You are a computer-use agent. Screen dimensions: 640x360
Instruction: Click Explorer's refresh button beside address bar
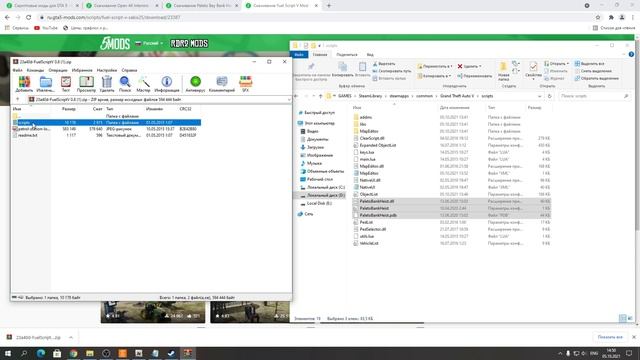[549, 96]
